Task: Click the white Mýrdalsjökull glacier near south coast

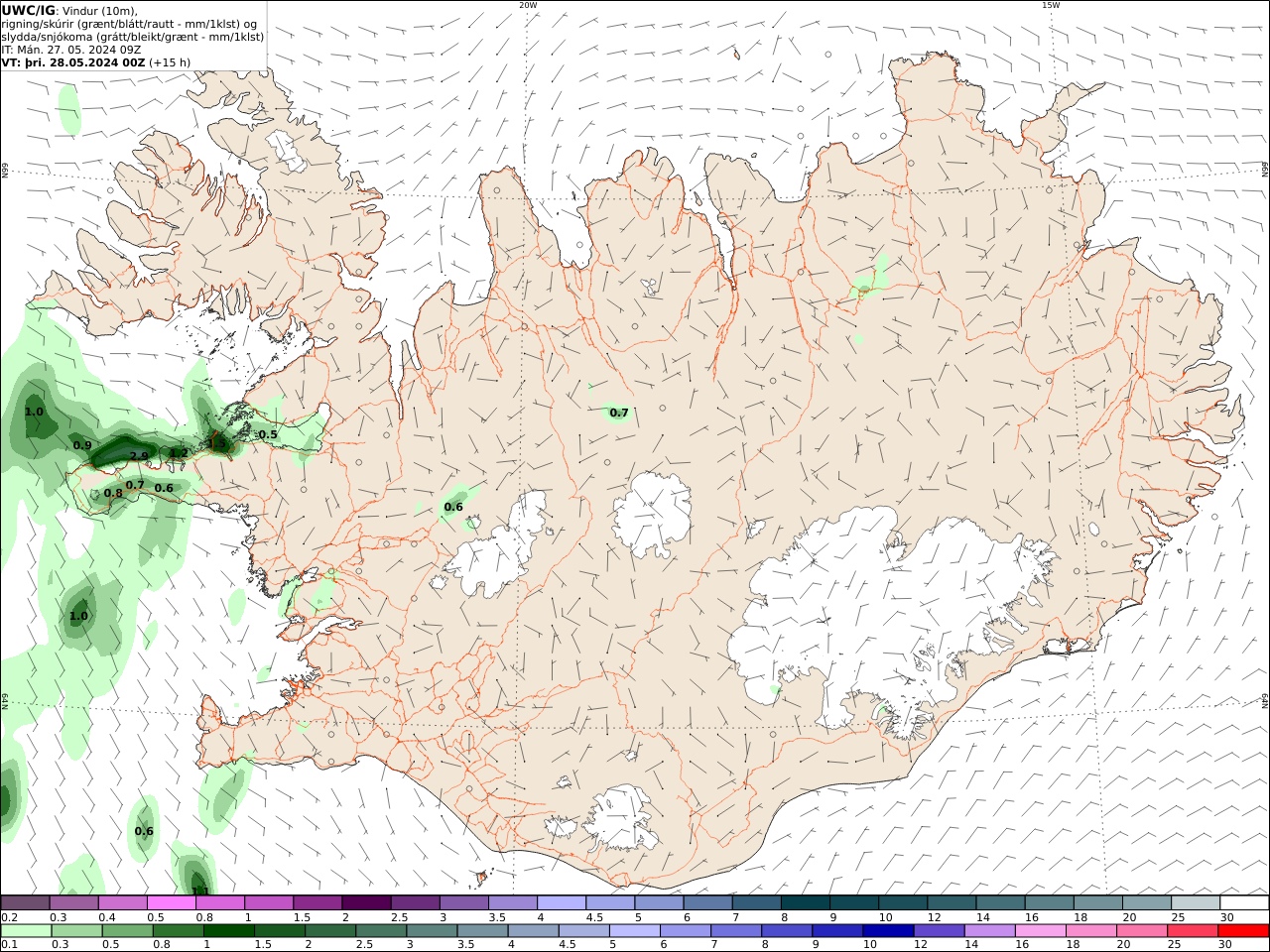Action: click(x=619, y=817)
